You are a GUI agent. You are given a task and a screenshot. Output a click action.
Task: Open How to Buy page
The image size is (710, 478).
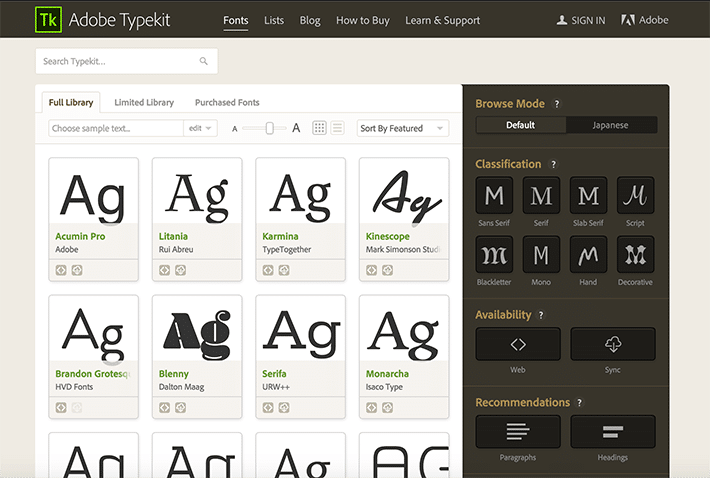pos(363,20)
